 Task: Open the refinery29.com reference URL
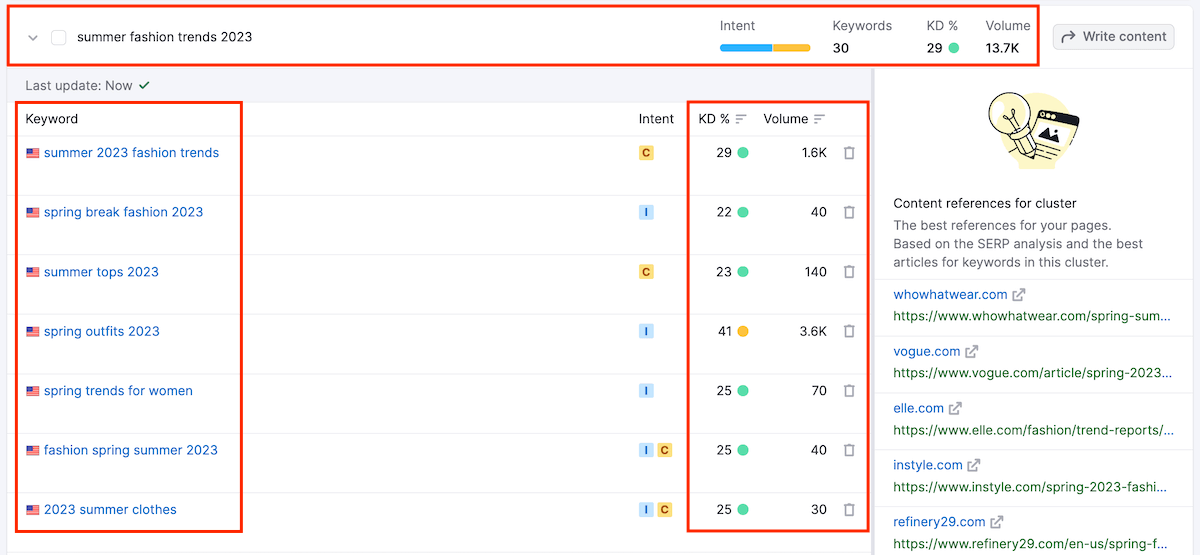[1030, 544]
